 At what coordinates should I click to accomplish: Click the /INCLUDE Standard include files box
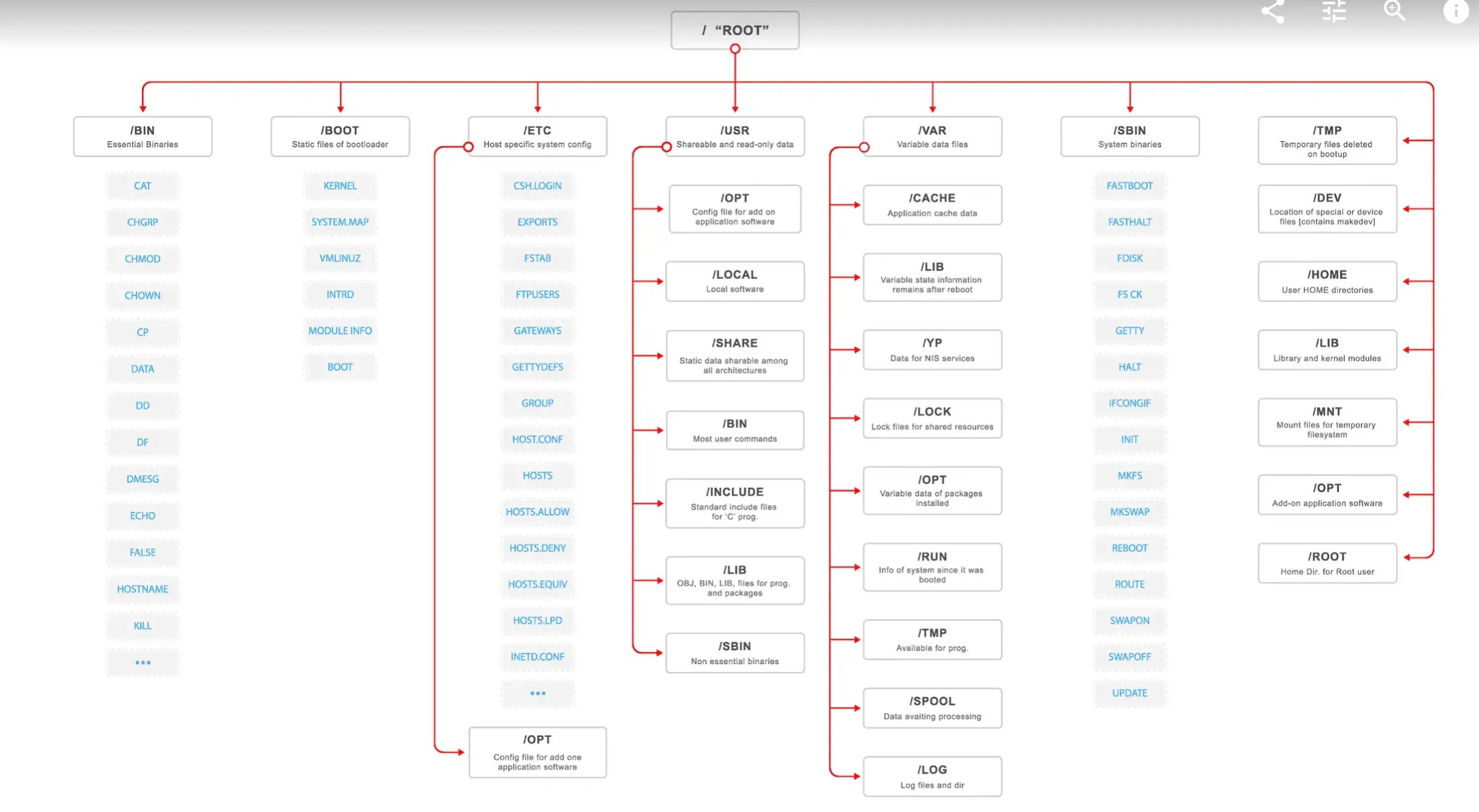(x=734, y=503)
